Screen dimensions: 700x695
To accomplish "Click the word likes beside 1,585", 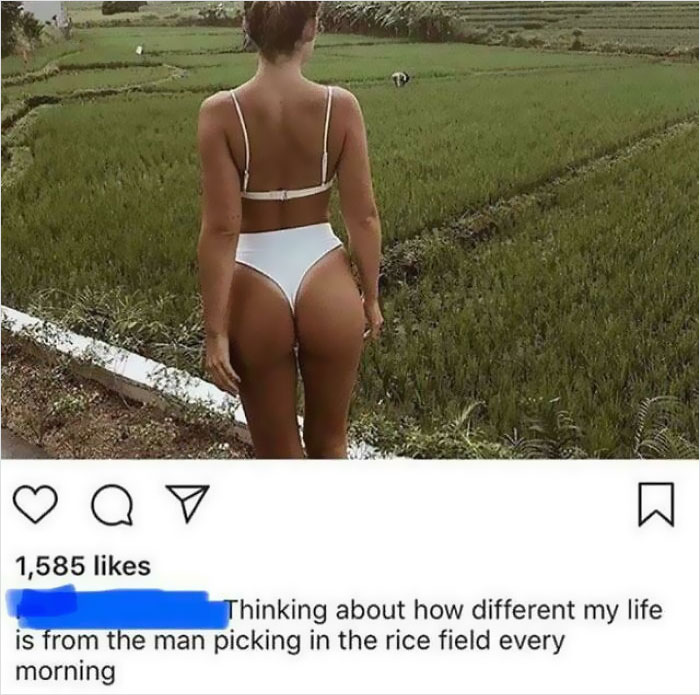I will tap(122, 566).
